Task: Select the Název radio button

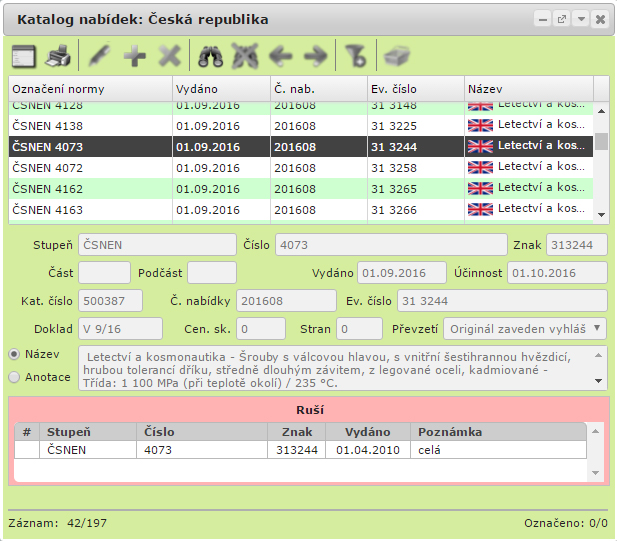Action: (15, 354)
